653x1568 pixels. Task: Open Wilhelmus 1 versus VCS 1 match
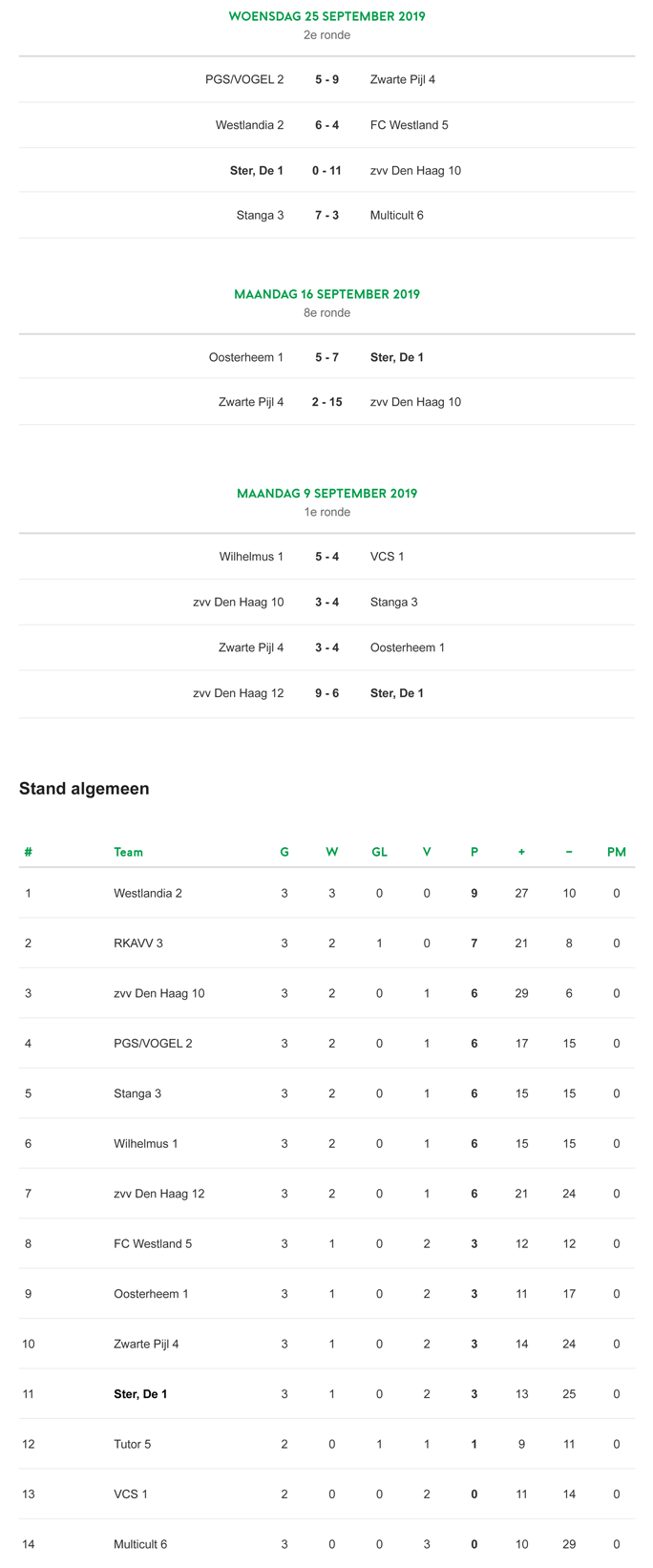tap(326, 557)
